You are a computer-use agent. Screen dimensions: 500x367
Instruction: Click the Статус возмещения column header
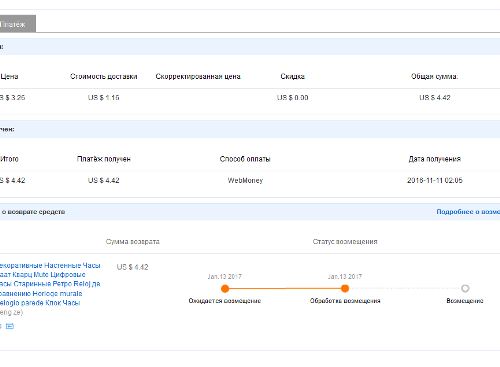pyautogui.click(x=345, y=242)
